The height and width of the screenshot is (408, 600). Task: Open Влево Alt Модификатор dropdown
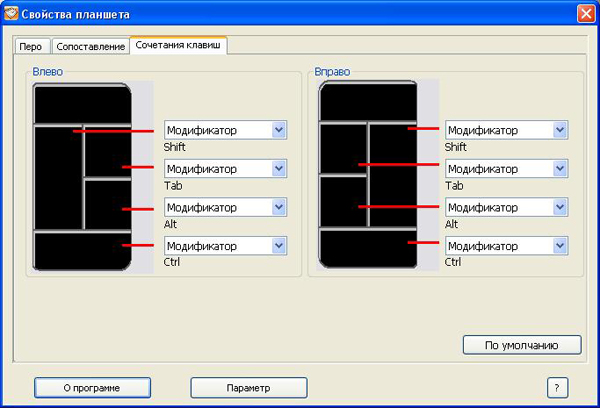[x=225, y=207]
